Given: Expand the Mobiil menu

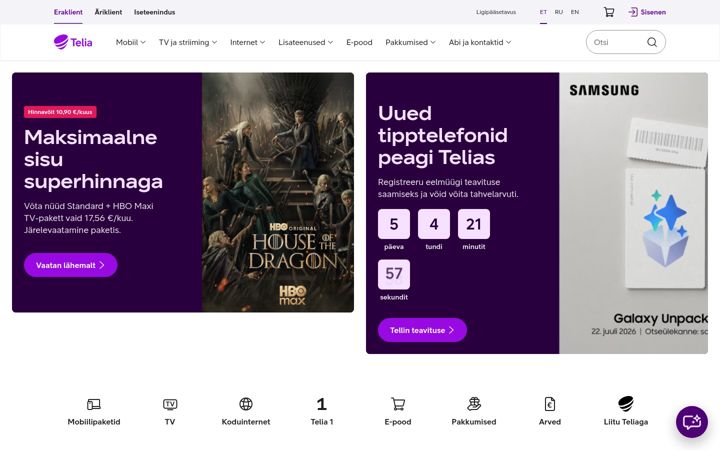Looking at the screenshot, I should pyautogui.click(x=130, y=42).
